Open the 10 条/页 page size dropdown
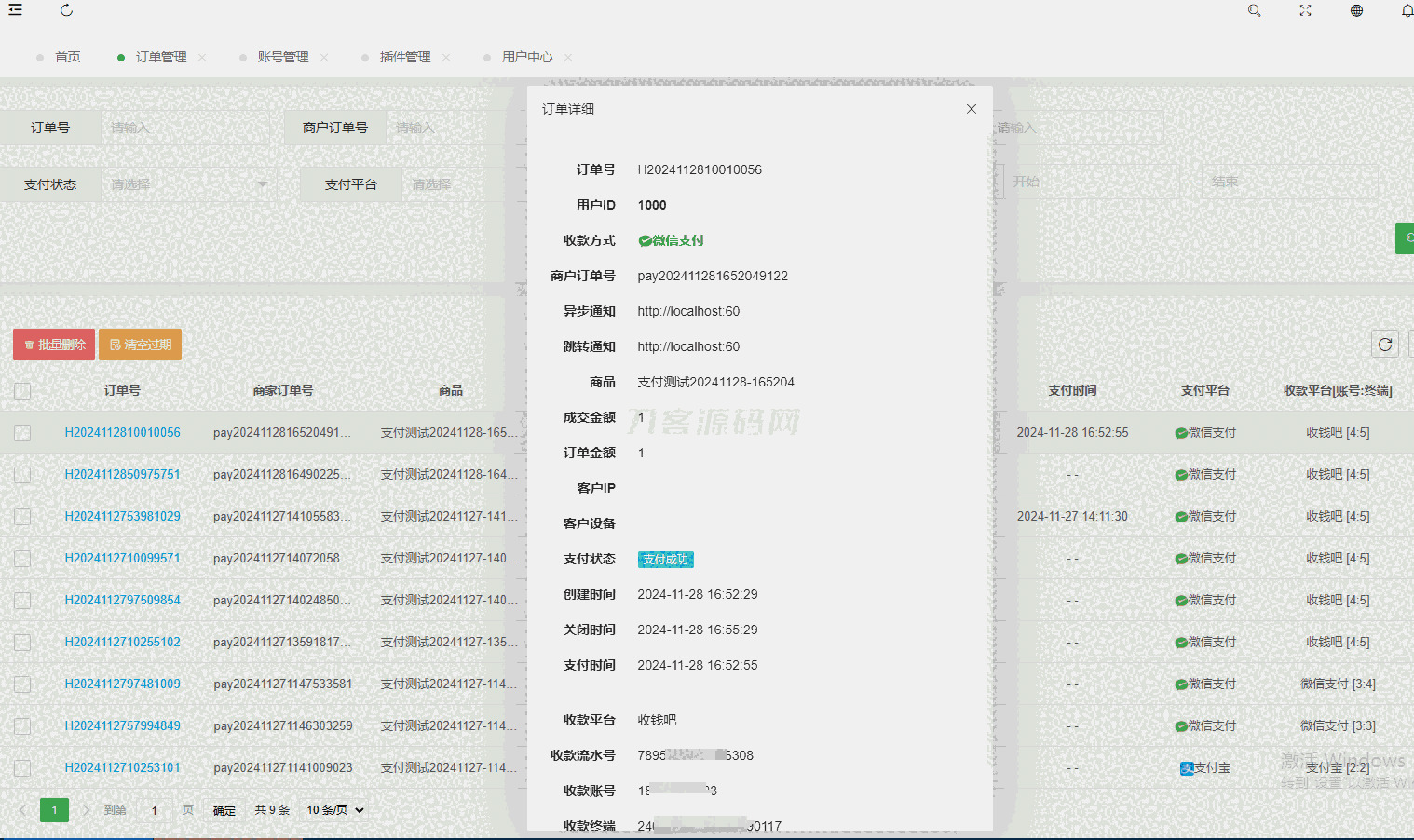 click(335, 810)
